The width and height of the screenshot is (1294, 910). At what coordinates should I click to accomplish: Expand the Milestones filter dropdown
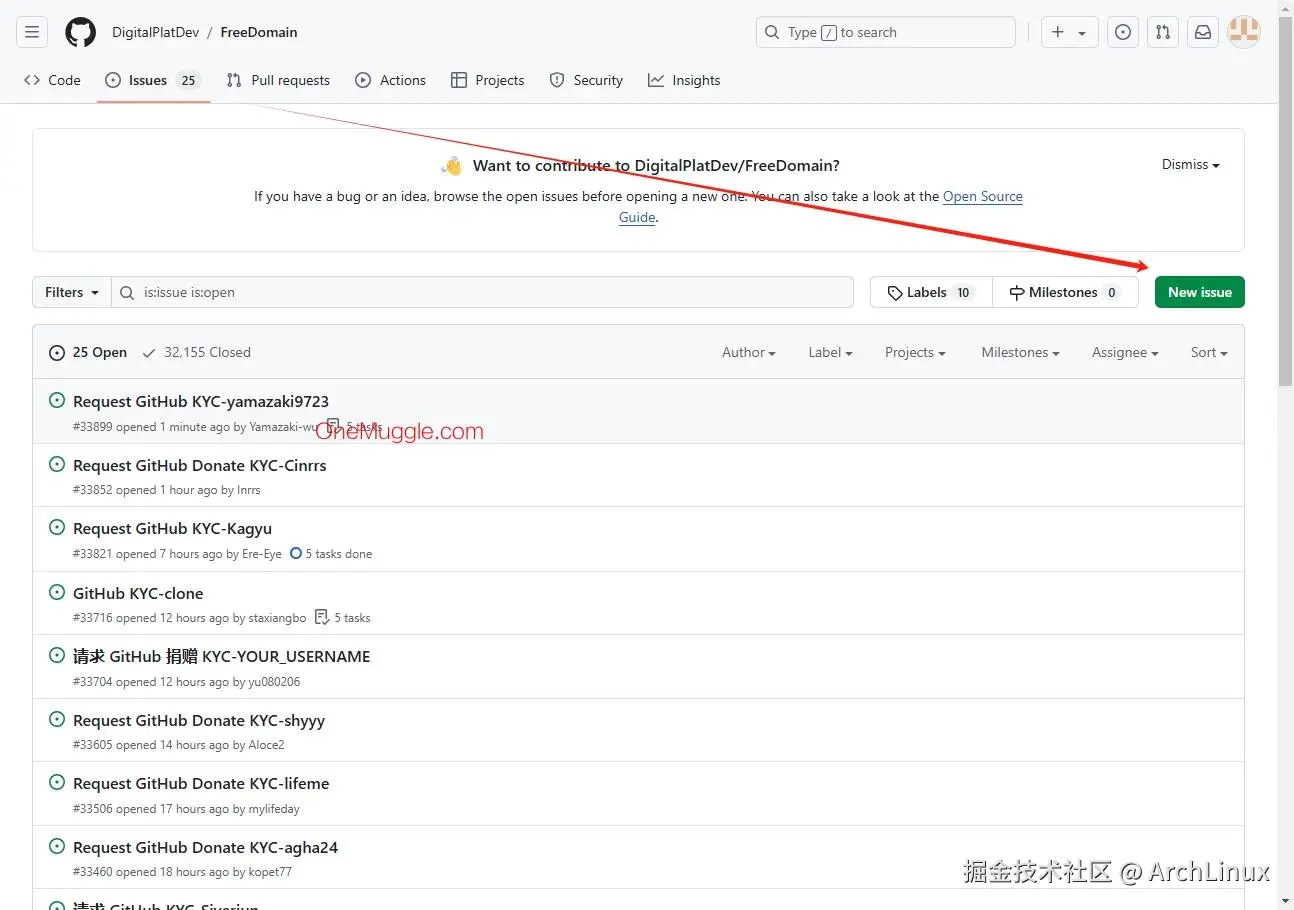pyautogui.click(x=1020, y=352)
